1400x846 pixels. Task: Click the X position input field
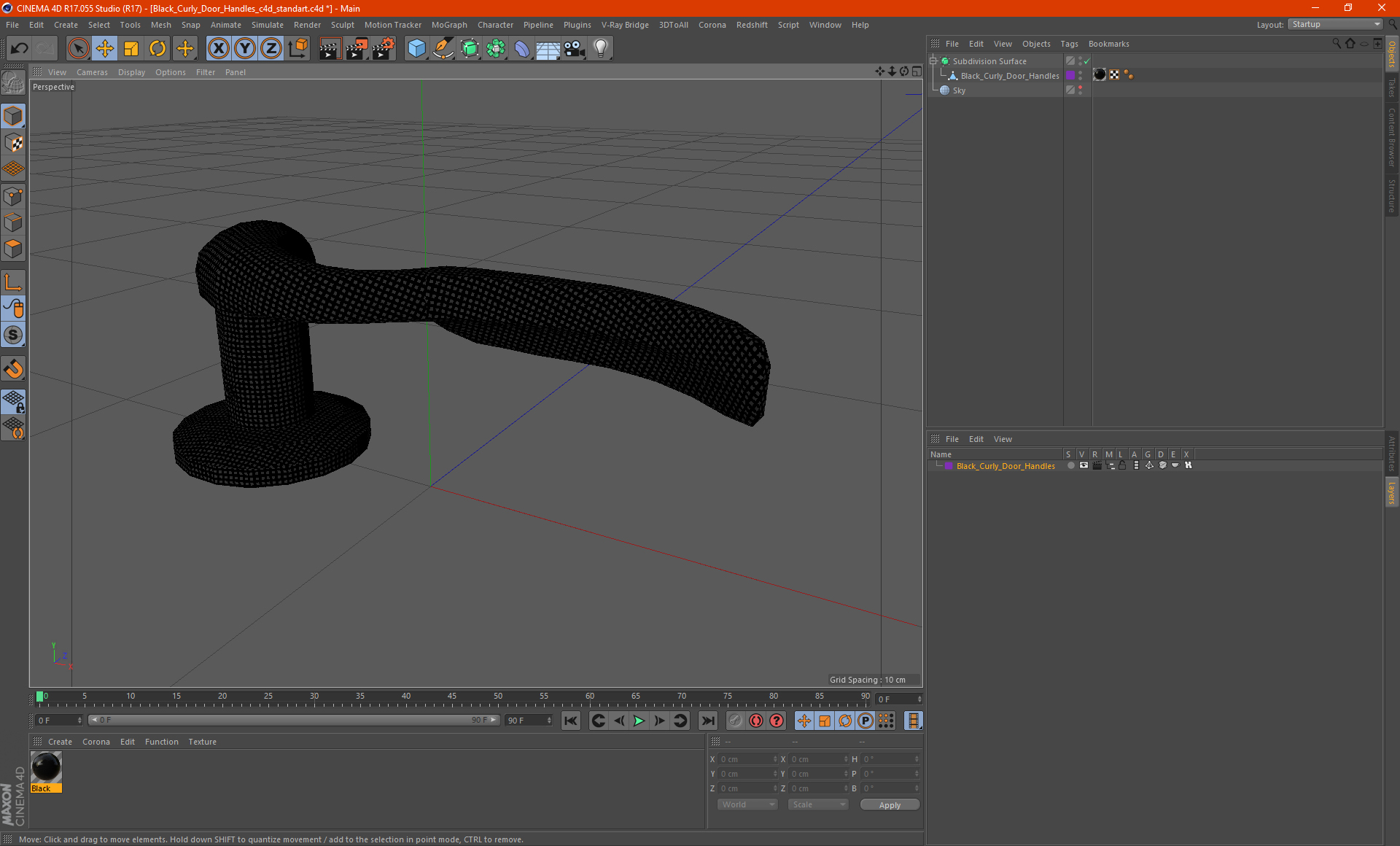(x=745, y=759)
